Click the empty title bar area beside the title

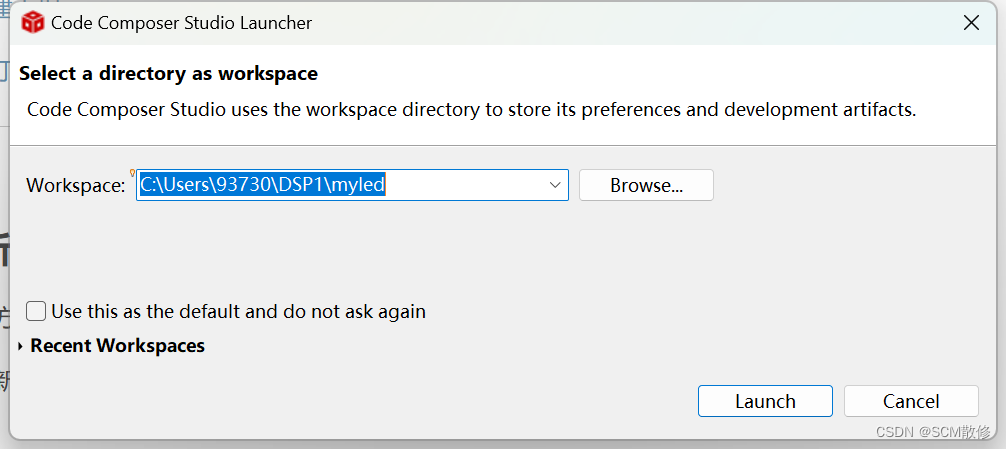[x=635, y=23]
